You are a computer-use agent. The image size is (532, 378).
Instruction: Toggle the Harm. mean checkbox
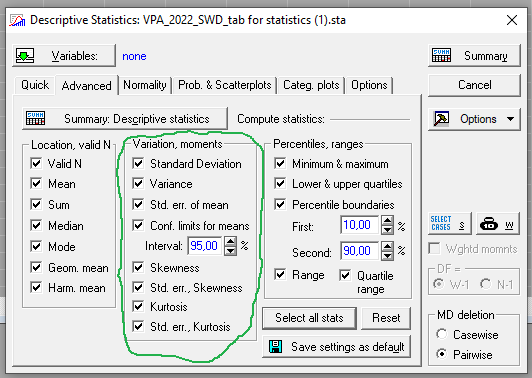36,288
